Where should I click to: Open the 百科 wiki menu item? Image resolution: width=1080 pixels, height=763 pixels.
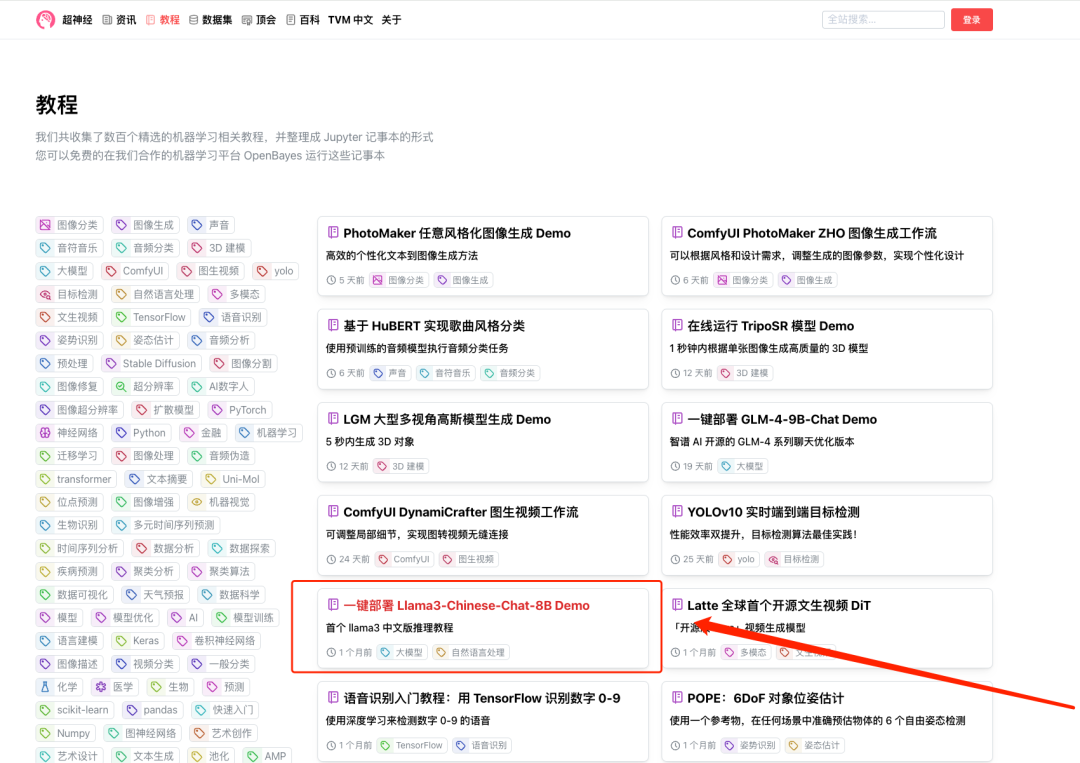pyautogui.click(x=302, y=20)
